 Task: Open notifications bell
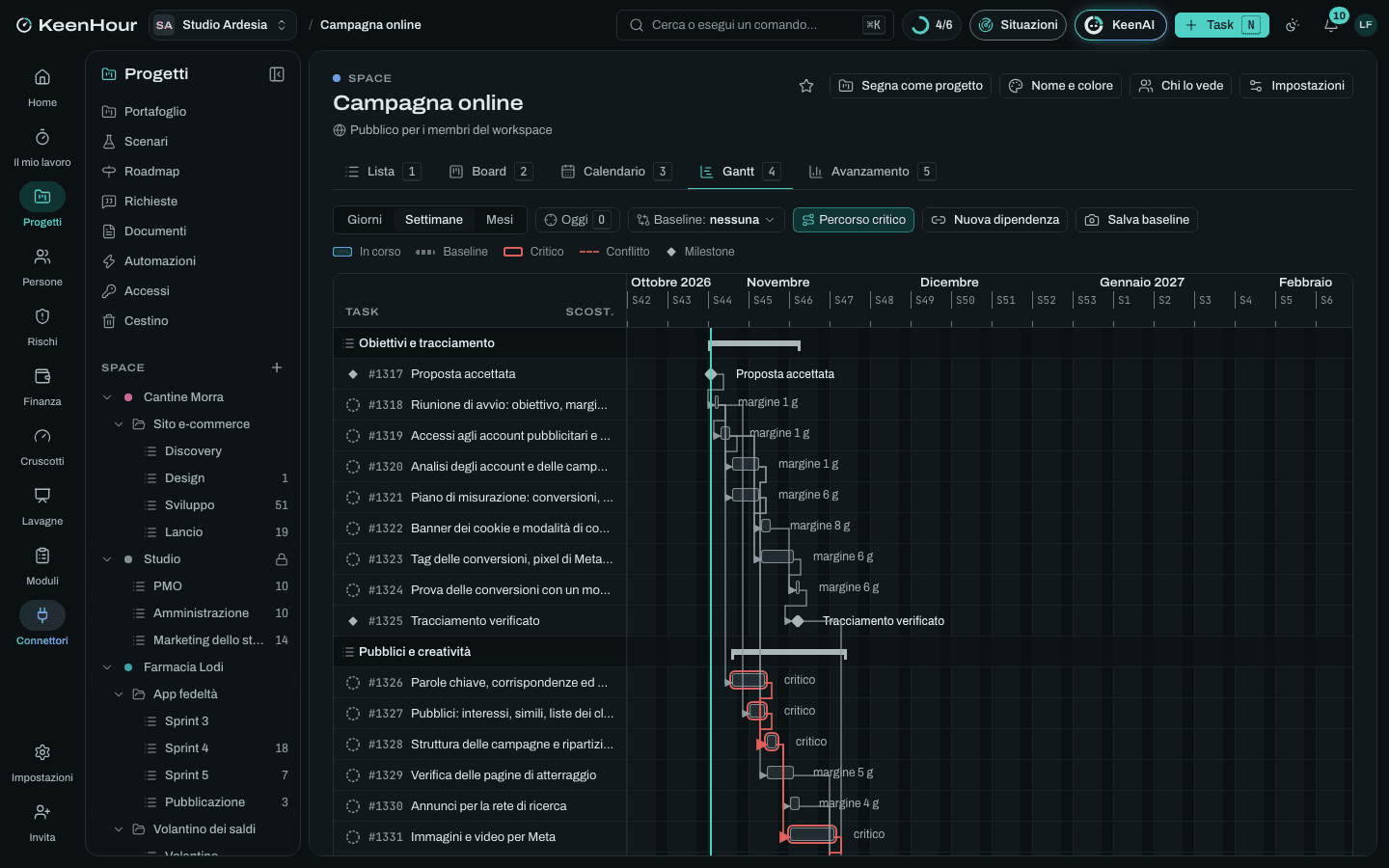1331,25
